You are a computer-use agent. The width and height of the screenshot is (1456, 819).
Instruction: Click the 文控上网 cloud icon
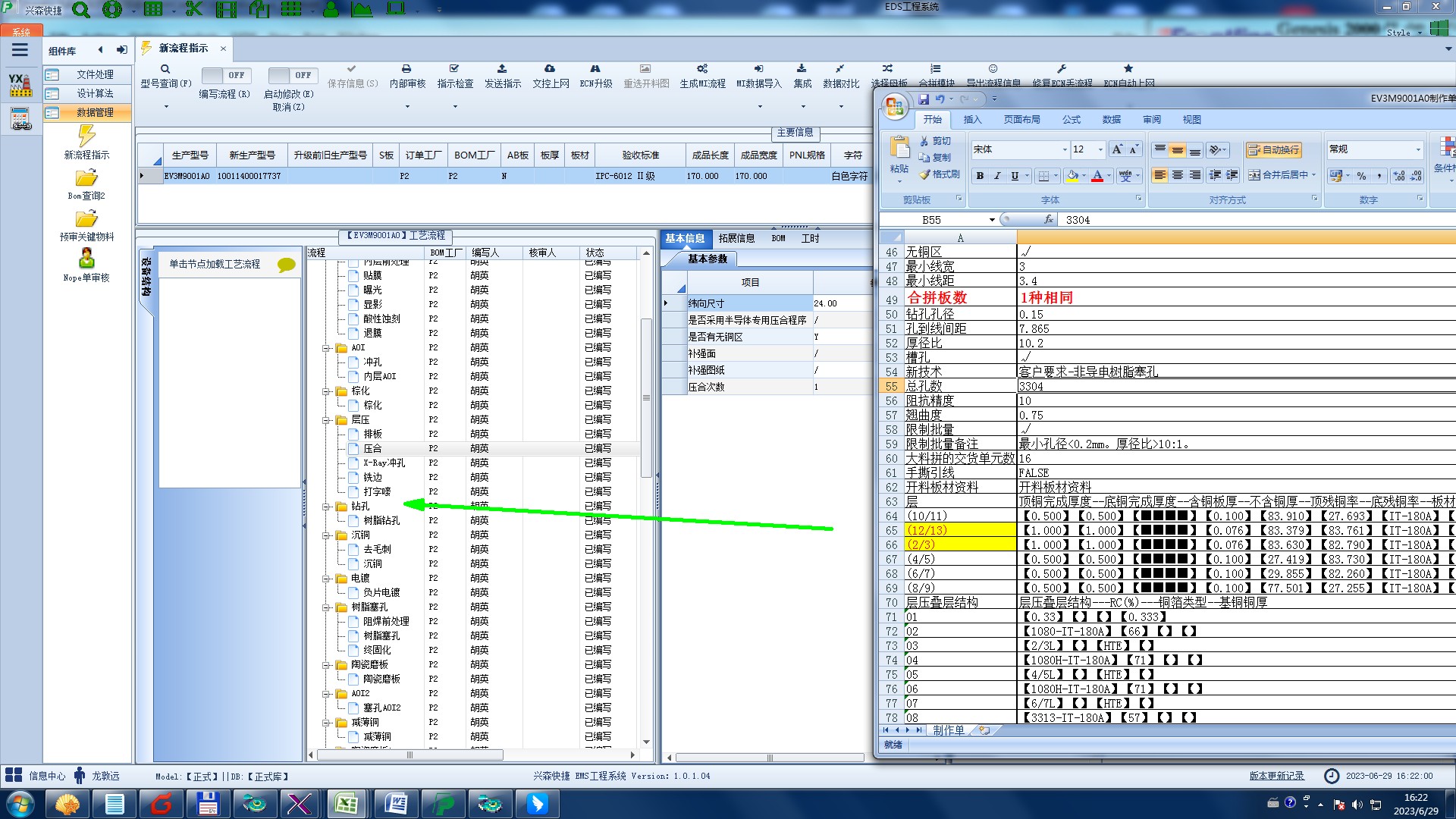point(550,69)
